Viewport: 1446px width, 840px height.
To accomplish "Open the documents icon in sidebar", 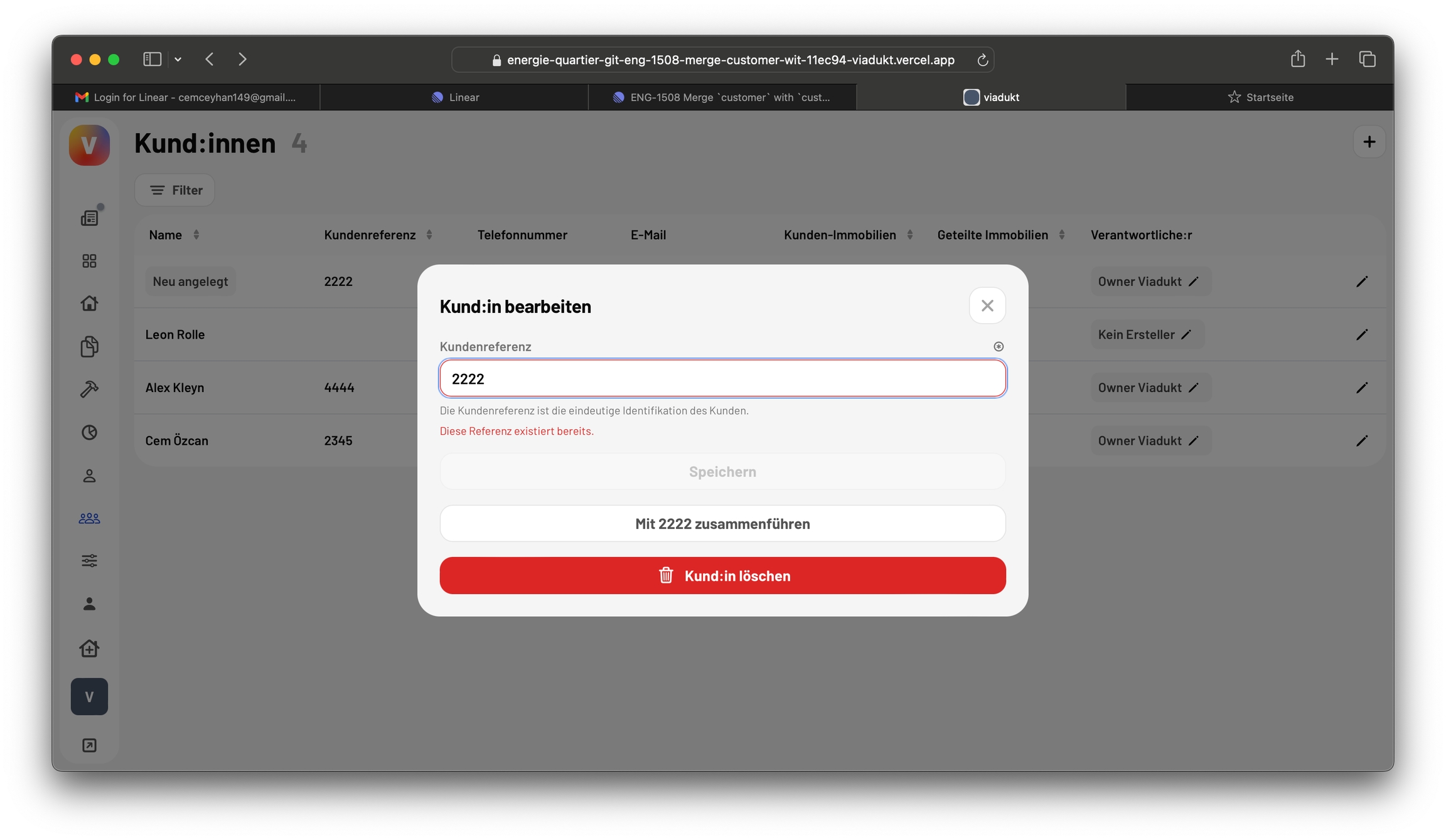I will pyautogui.click(x=89, y=346).
